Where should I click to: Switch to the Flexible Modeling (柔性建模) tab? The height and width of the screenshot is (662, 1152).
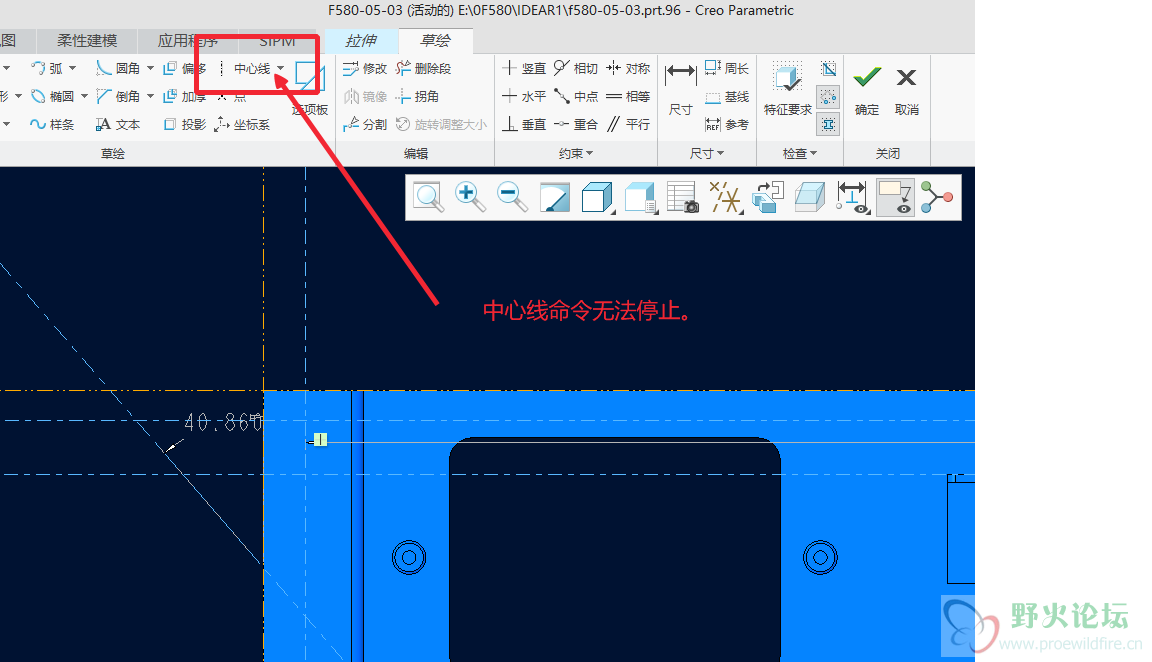[x=87, y=40]
